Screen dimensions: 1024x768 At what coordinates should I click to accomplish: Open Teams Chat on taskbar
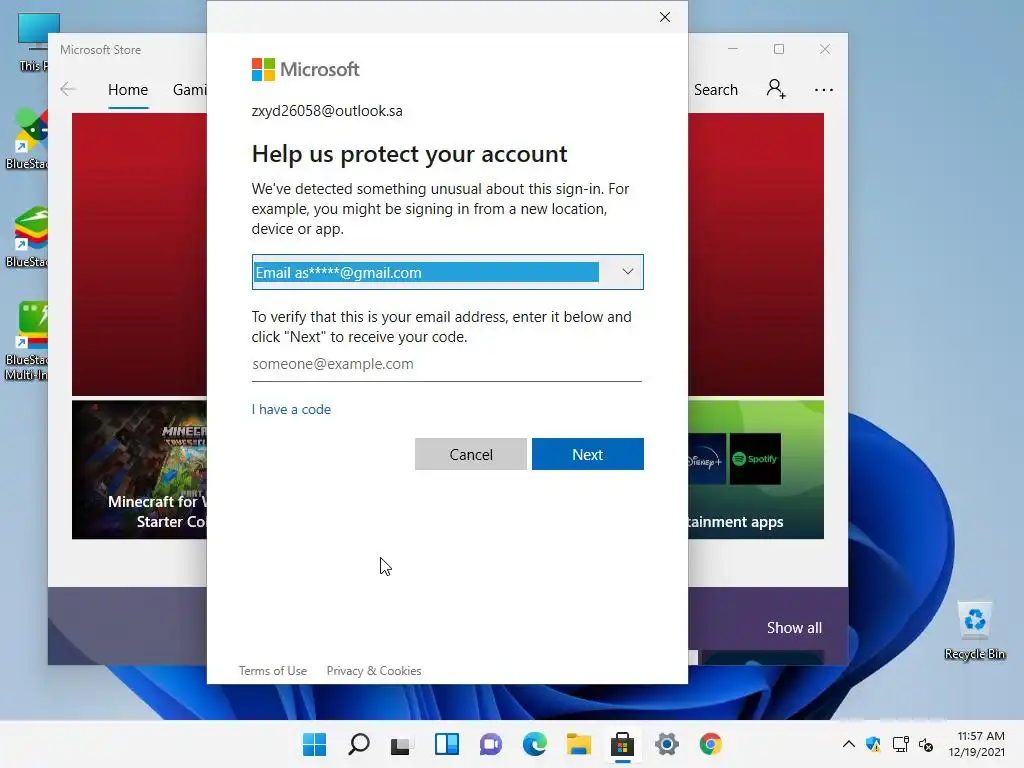click(x=490, y=744)
